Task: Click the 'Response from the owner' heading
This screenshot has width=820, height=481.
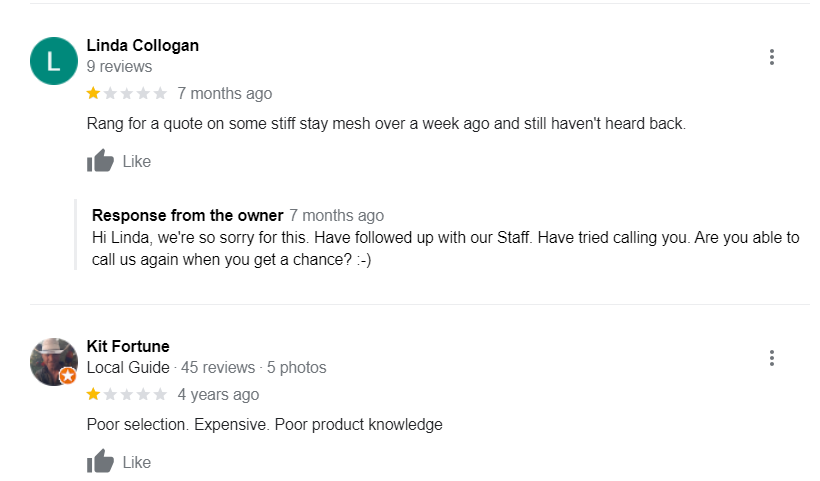Action: coord(187,215)
